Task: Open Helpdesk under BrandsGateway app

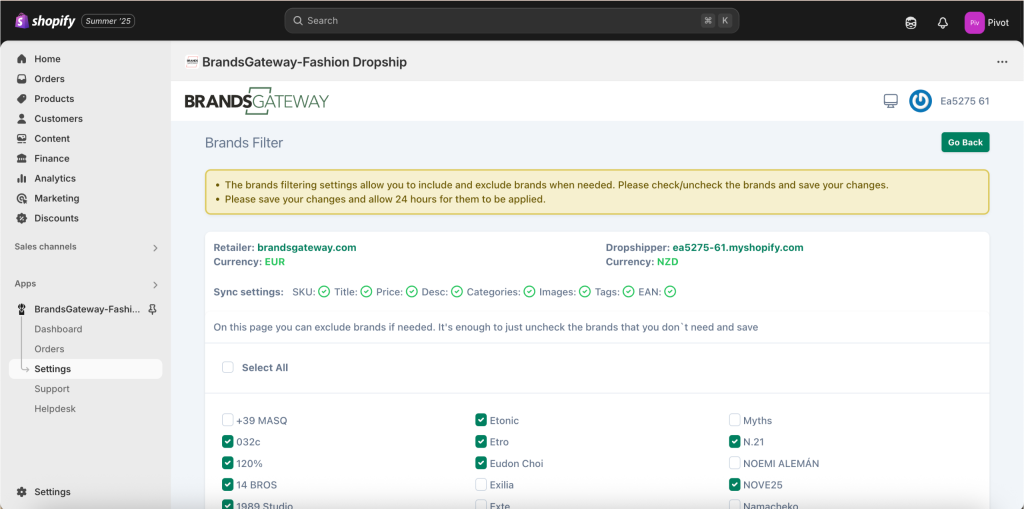Action: point(55,409)
